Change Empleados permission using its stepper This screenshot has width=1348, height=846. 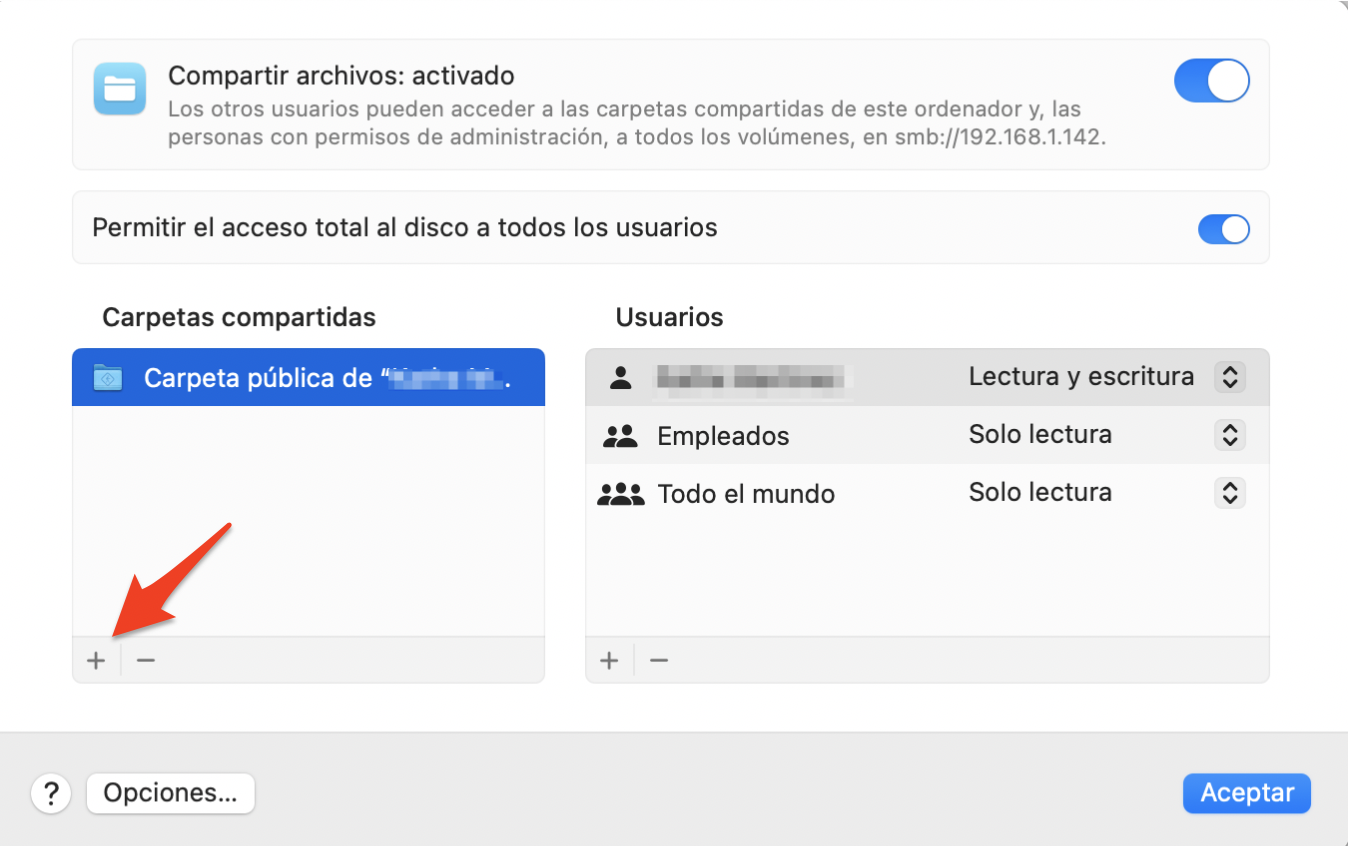[x=1230, y=435]
